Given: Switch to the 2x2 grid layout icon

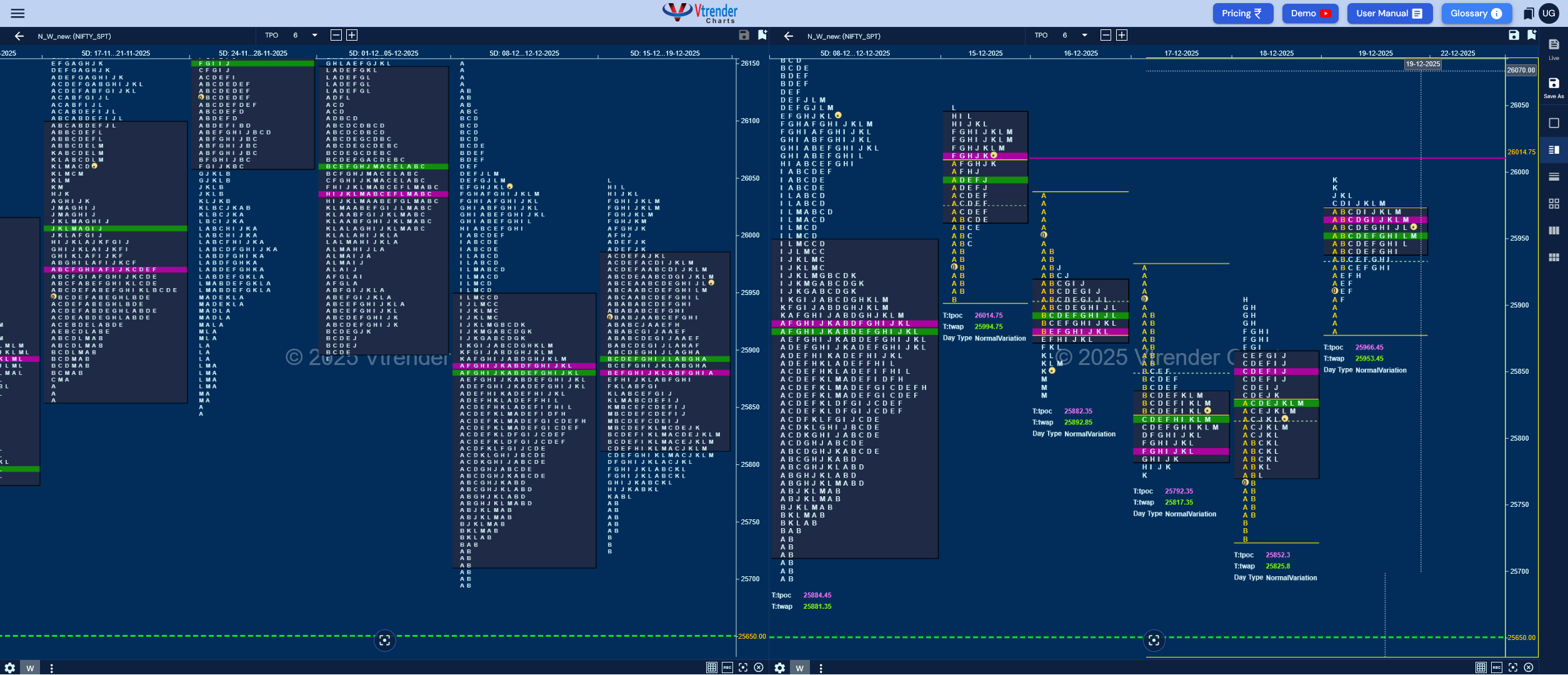Looking at the screenshot, I should coord(1554,202).
